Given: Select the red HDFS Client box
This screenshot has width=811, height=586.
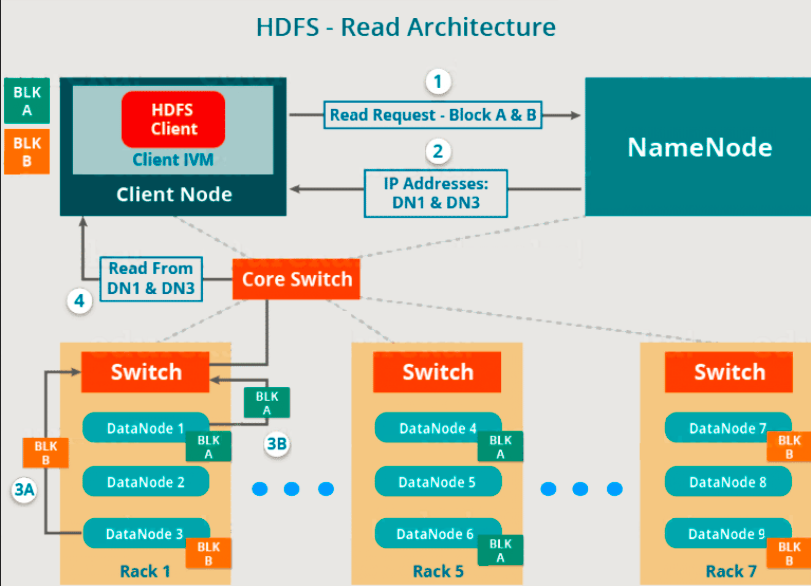Looking at the screenshot, I should [x=173, y=119].
